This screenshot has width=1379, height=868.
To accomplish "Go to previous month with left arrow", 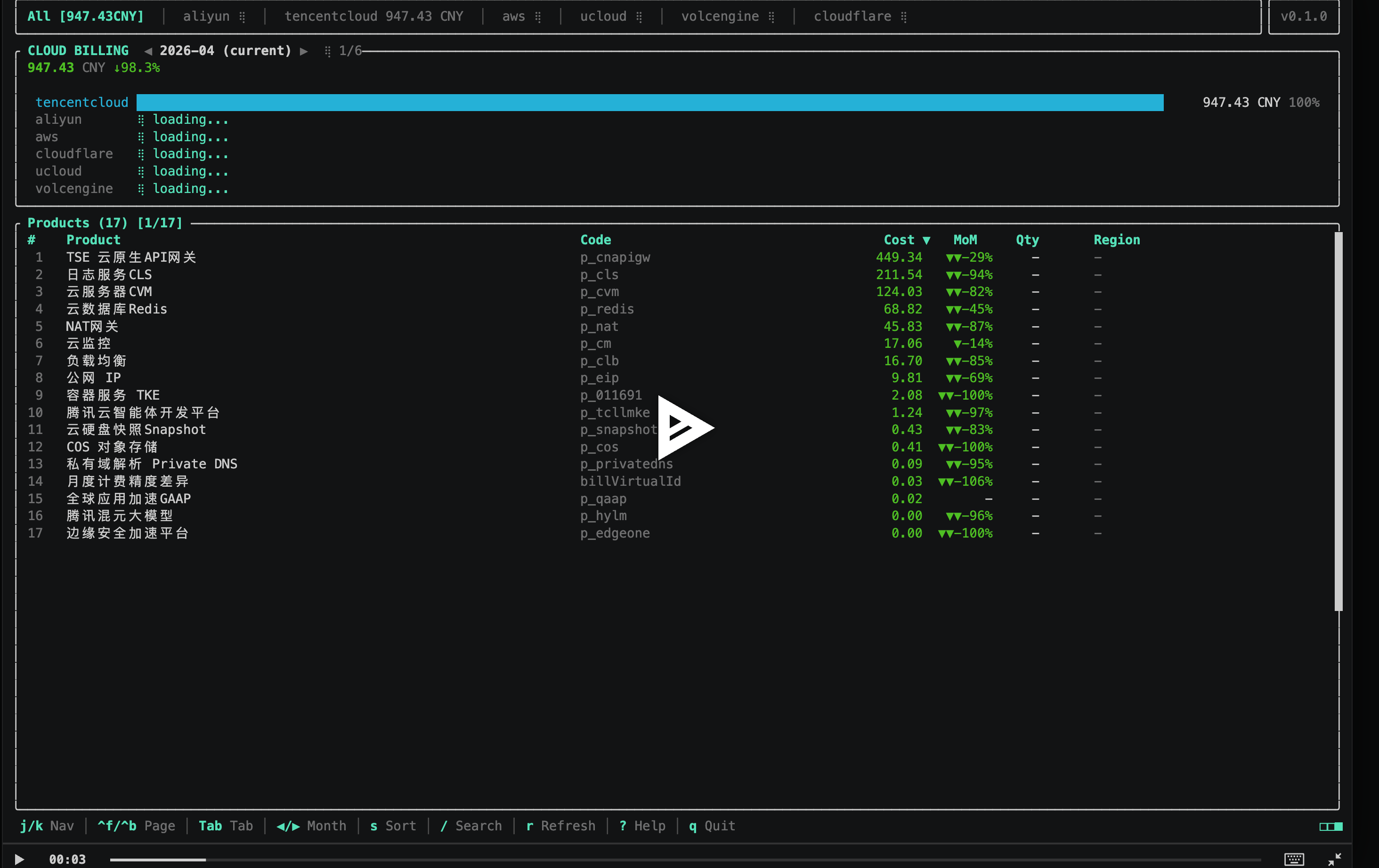I will point(148,51).
